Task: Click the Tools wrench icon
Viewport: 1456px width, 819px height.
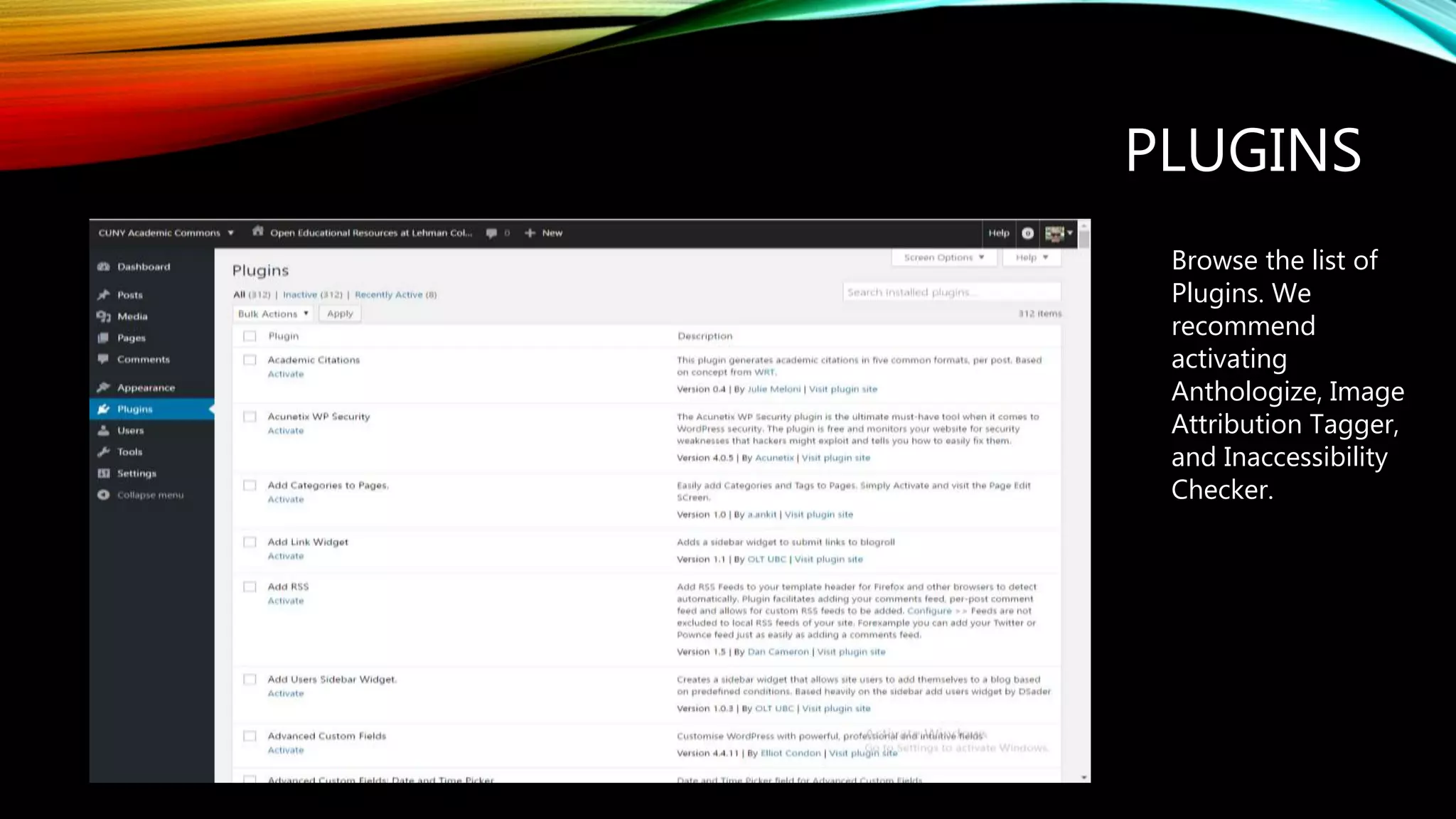Action: pyautogui.click(x=104, y=451)
